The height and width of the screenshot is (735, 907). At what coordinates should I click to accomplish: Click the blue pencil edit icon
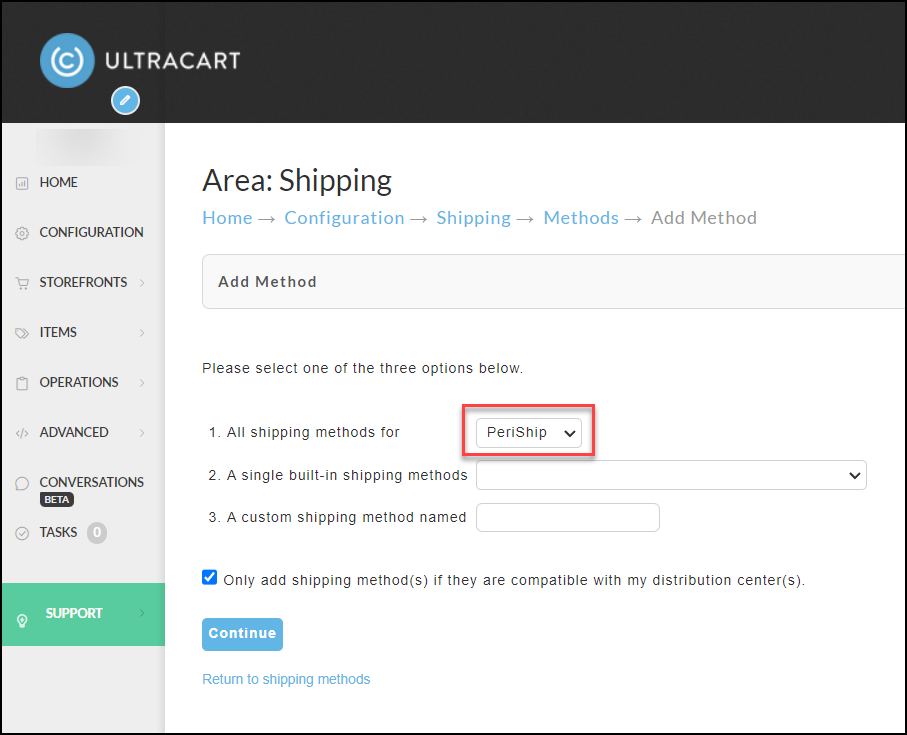pyautogui.click(x=126, y=101)
